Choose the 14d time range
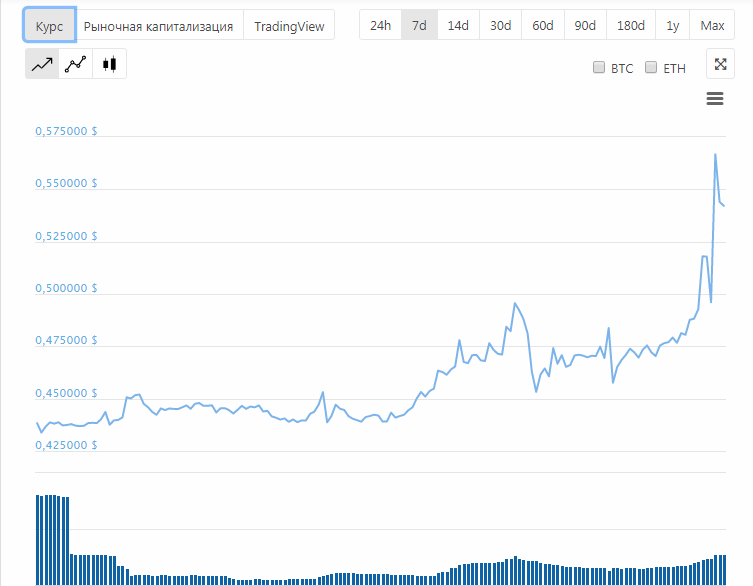The image size is (753, 586). [x=458, y=25]
